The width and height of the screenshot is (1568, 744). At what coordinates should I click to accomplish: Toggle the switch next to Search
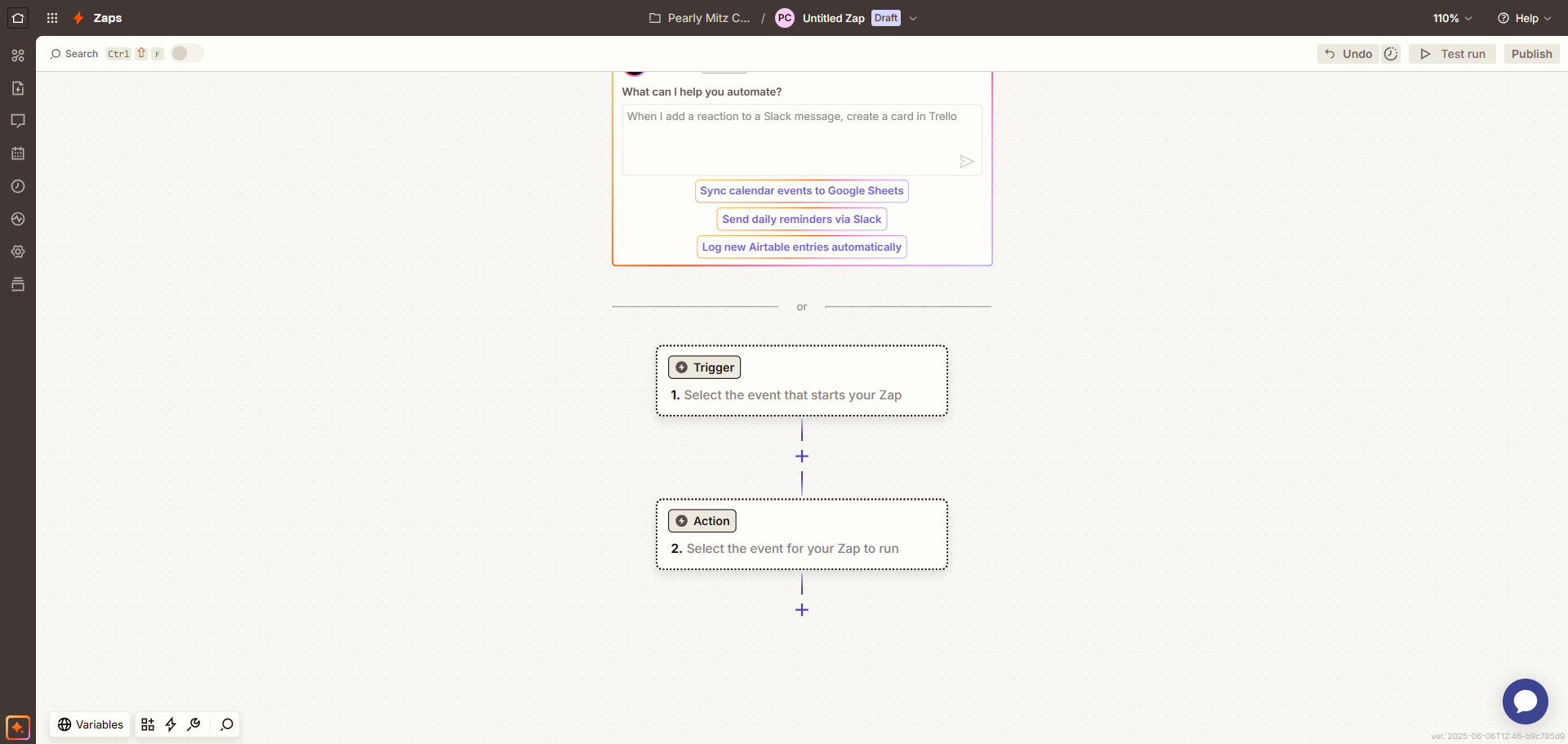tap(187, 53)
